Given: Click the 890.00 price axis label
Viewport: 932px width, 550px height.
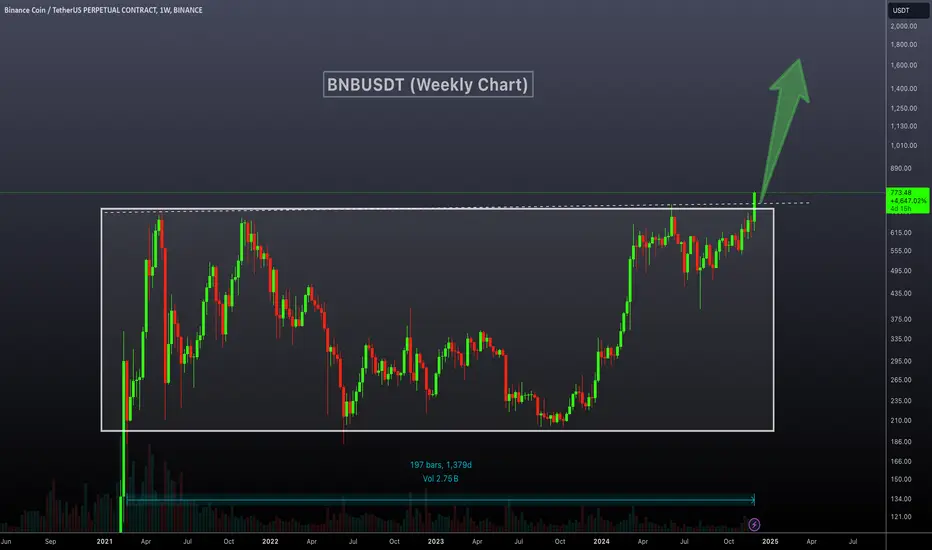Looking at the screenshot, I should click(x=901, y=168).
